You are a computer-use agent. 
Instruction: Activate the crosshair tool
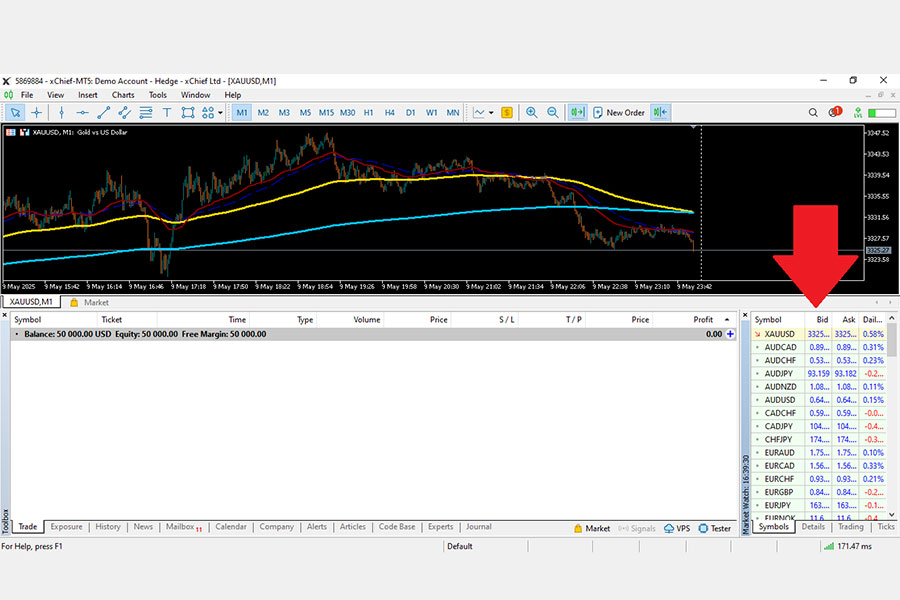tap(37, 113)
